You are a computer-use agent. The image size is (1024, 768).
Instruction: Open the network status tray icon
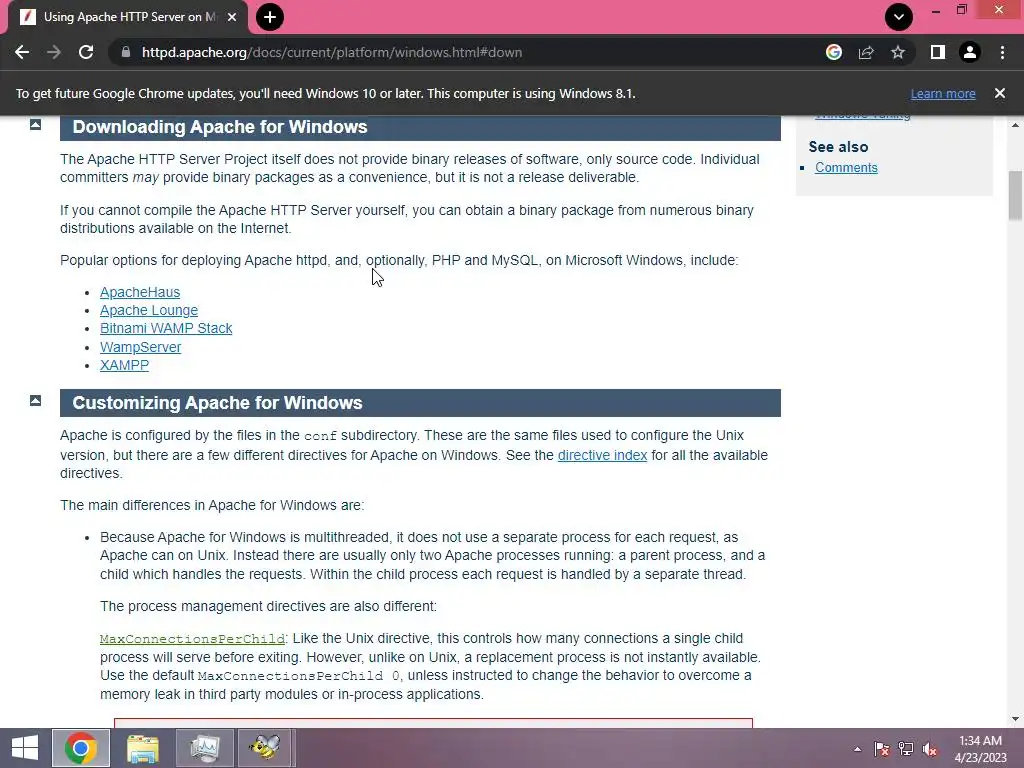pos(906,749)
